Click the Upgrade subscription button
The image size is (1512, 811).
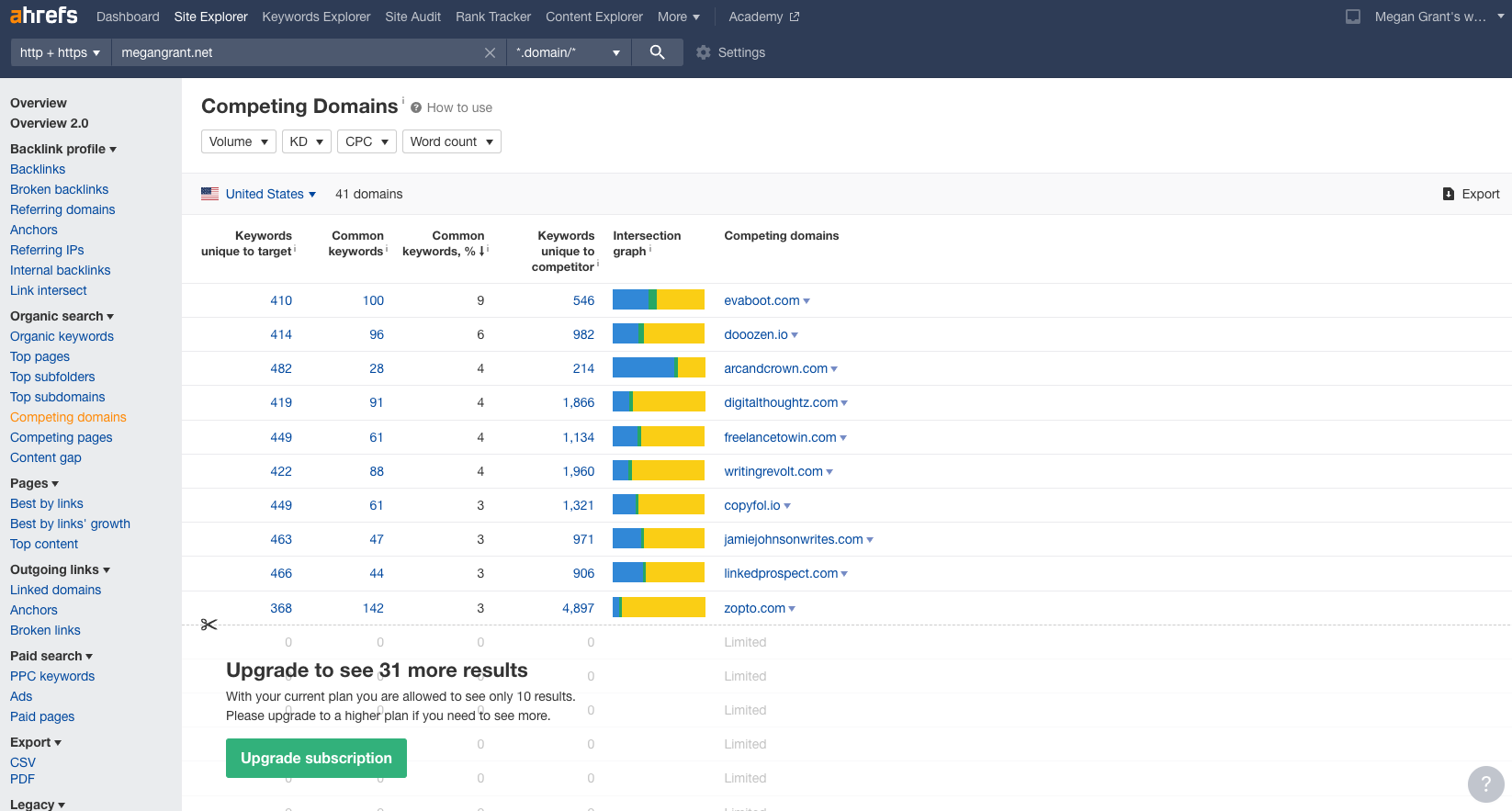click(316, 758)
